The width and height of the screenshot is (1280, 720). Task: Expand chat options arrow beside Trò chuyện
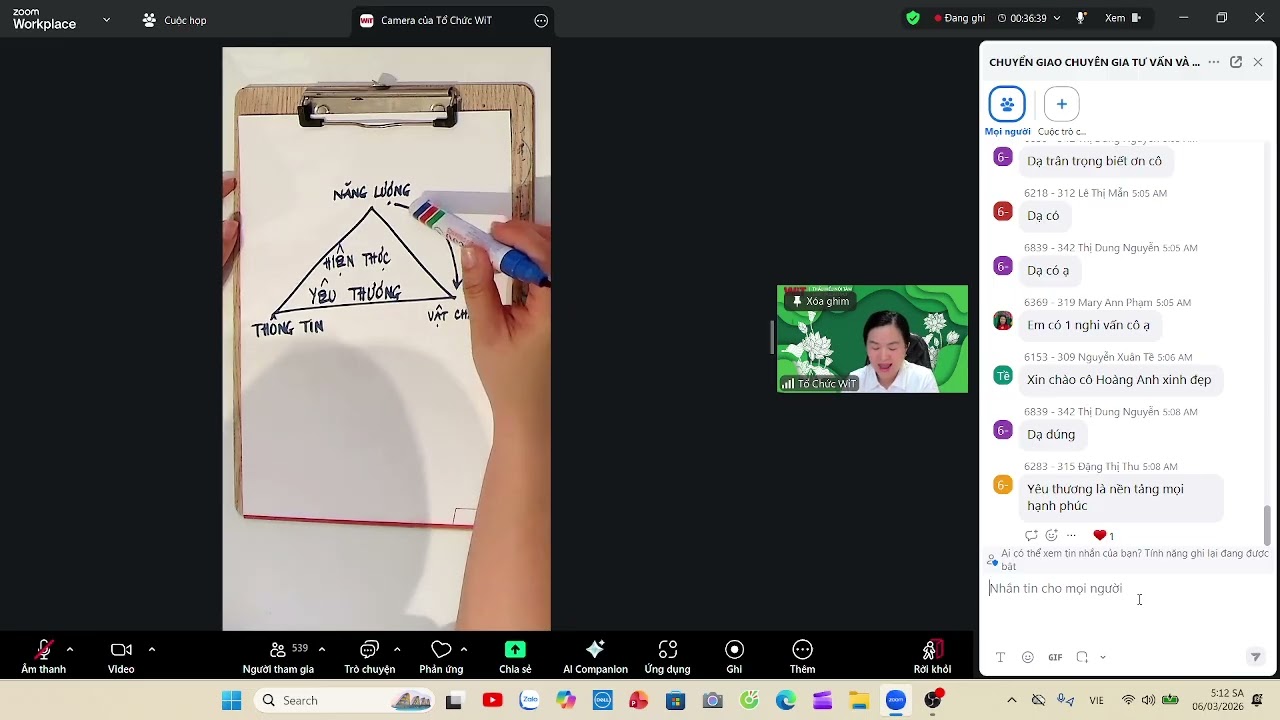(x=397, y=649)
